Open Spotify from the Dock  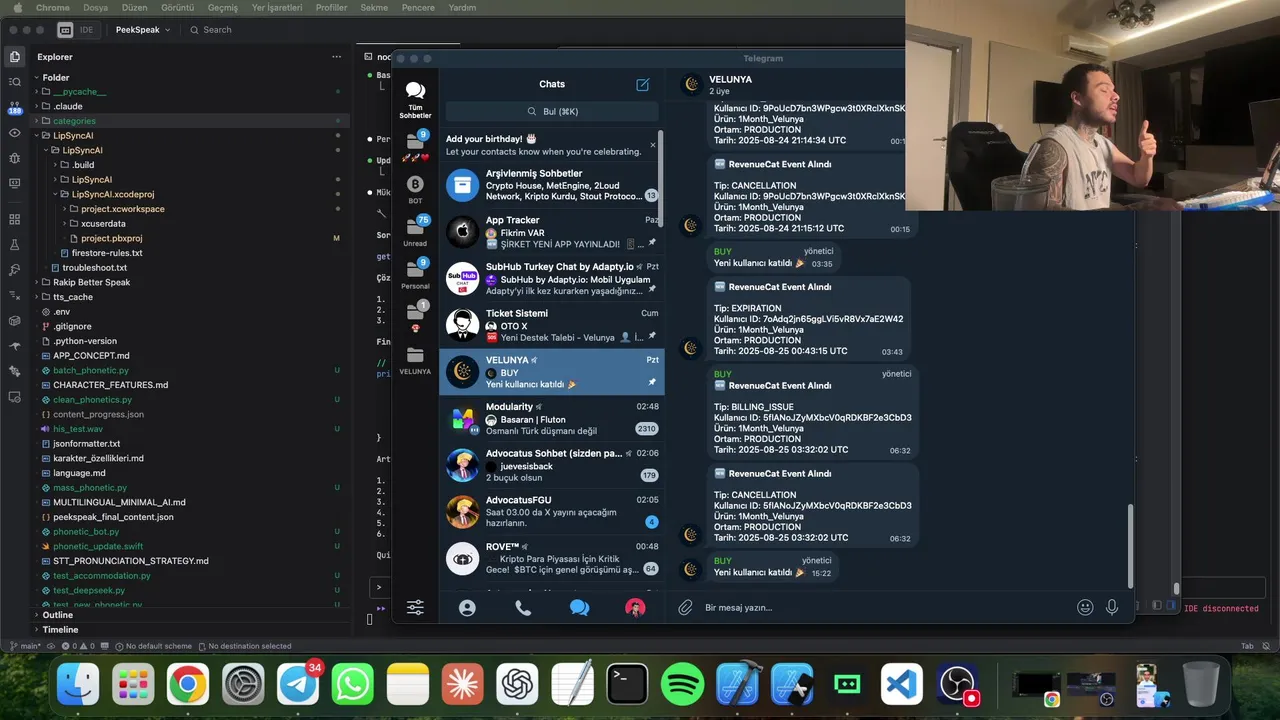(x=682, y=685)
